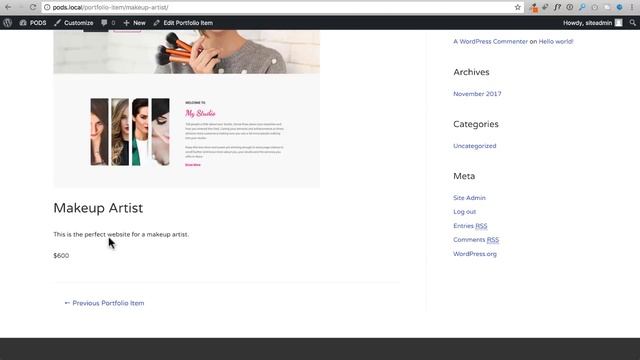This screenshot has height=360, width=640.
Task: Visit the WordPress.org link
Action: (x=475, y=253)
